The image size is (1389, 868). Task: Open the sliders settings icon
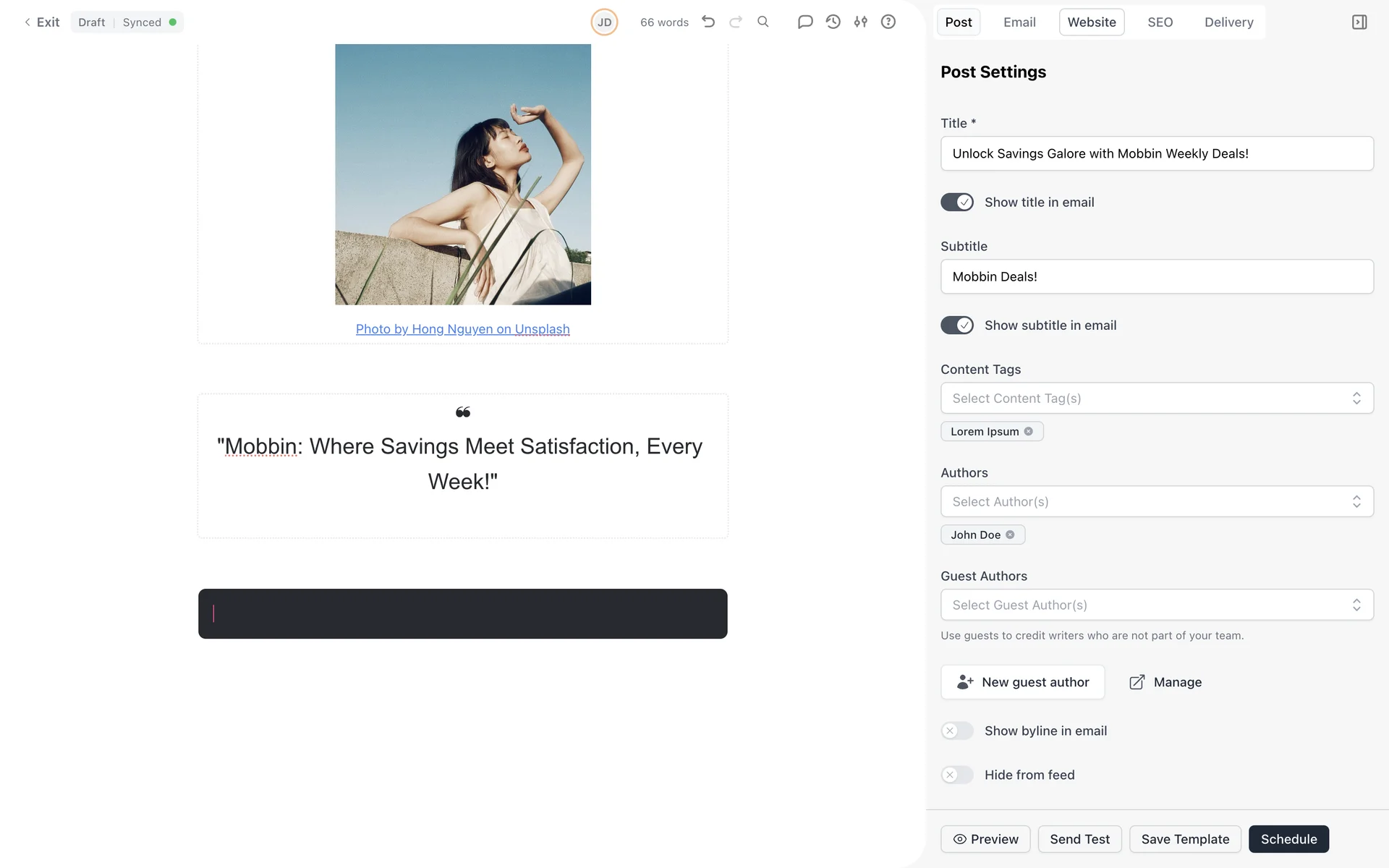click(x=860, y=22)
